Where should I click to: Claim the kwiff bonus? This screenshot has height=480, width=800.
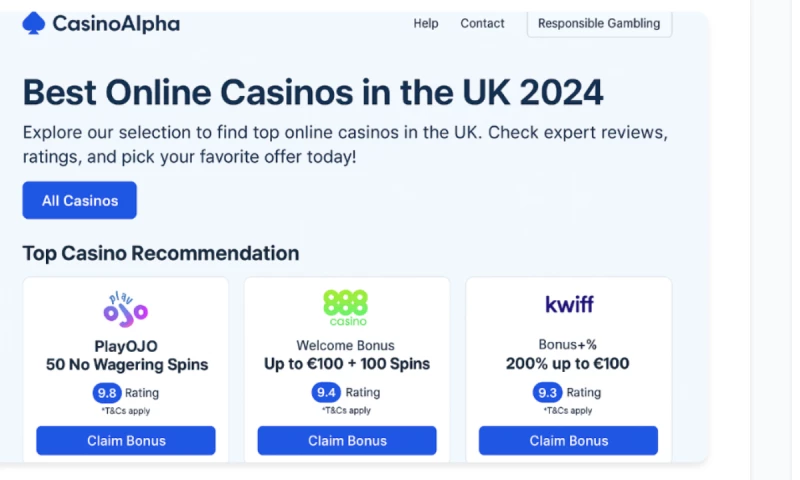click(568, 441)
